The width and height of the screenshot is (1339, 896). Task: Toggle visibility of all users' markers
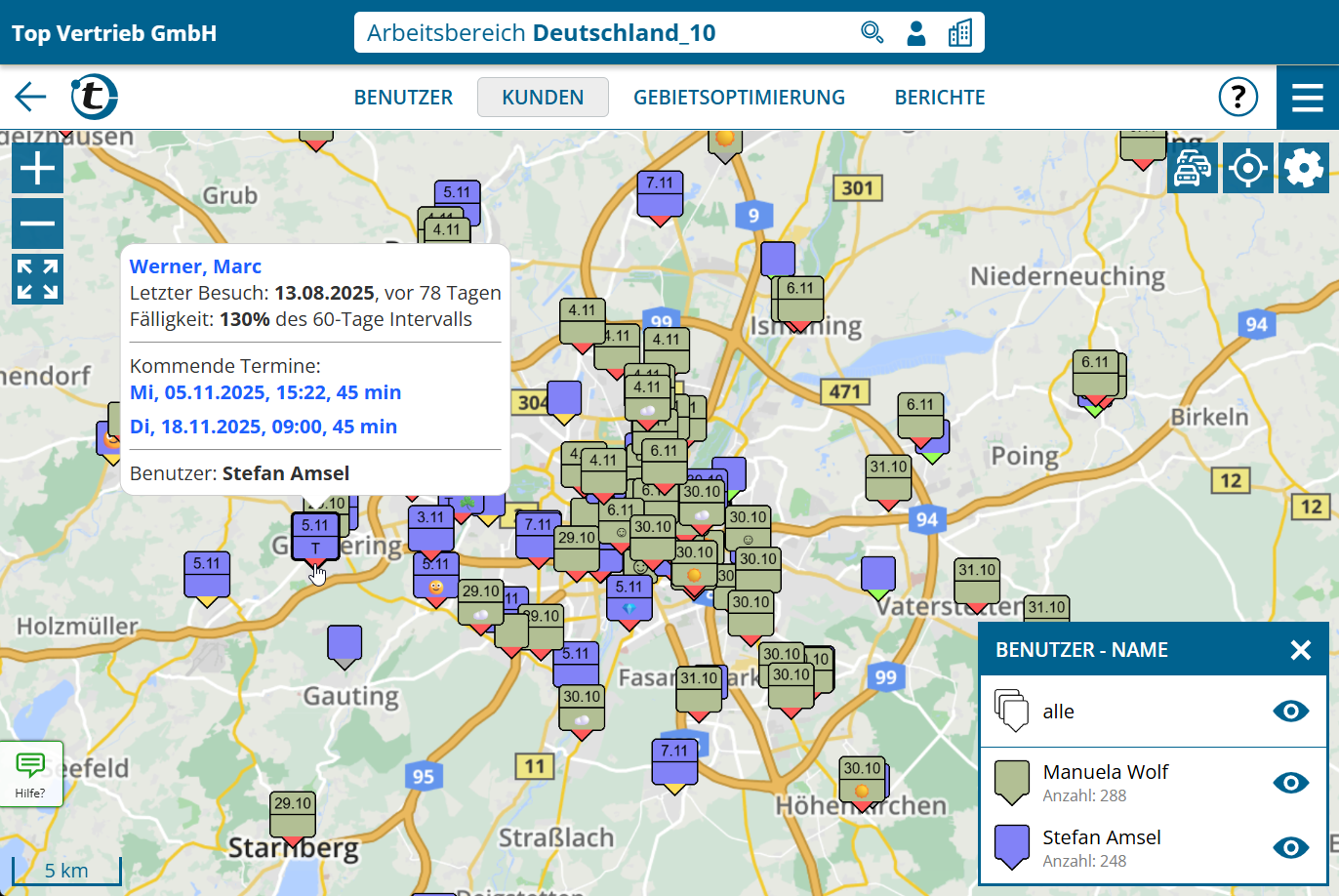(1290, 712)
